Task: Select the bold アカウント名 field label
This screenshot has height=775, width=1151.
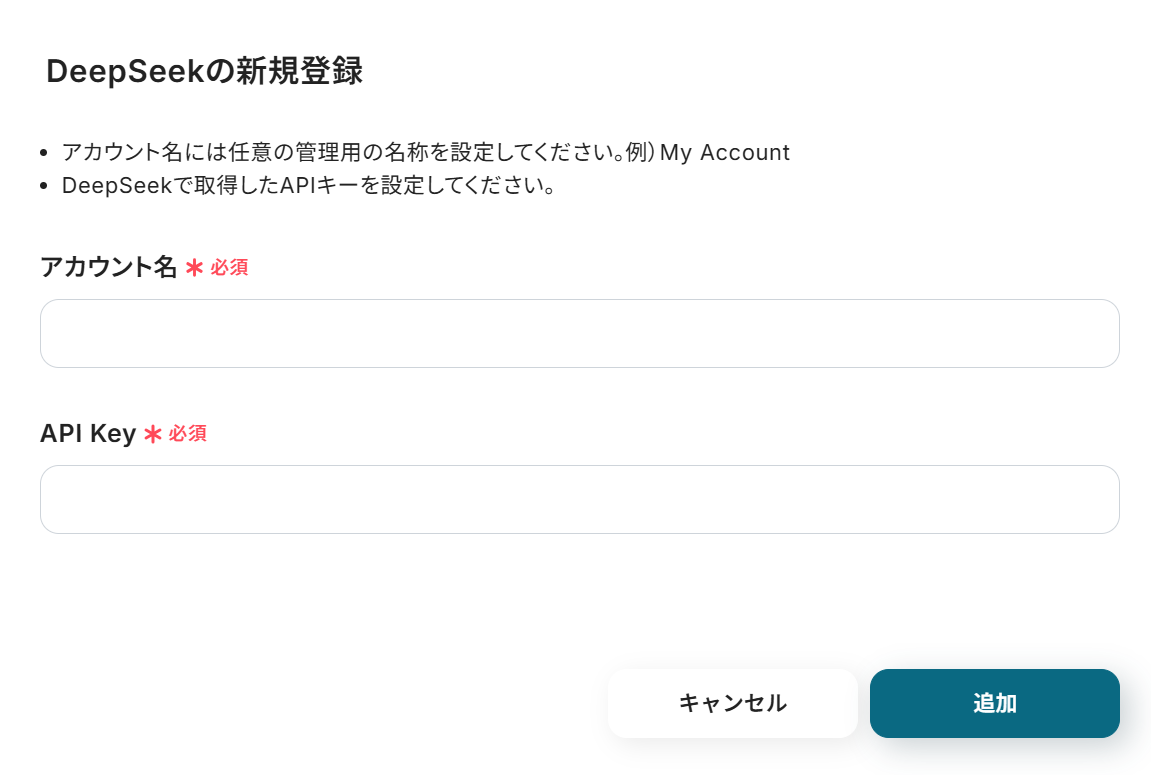Action: pos(108,267)
